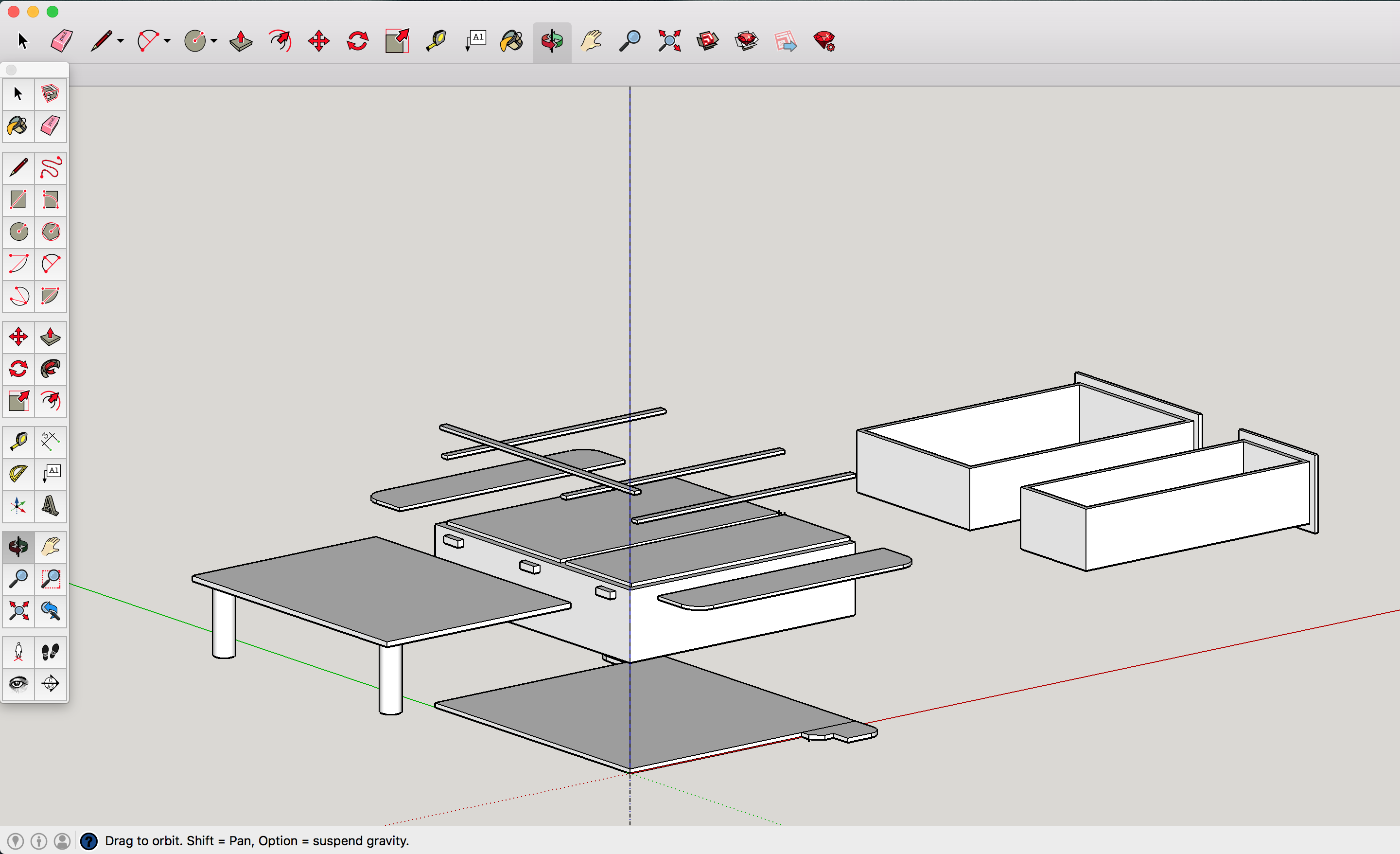Image resolution: width=1400 pixels, height=854 pixels.
Task: Select Paint Bucket tool in top toolbar
Action: pos(511,41)
